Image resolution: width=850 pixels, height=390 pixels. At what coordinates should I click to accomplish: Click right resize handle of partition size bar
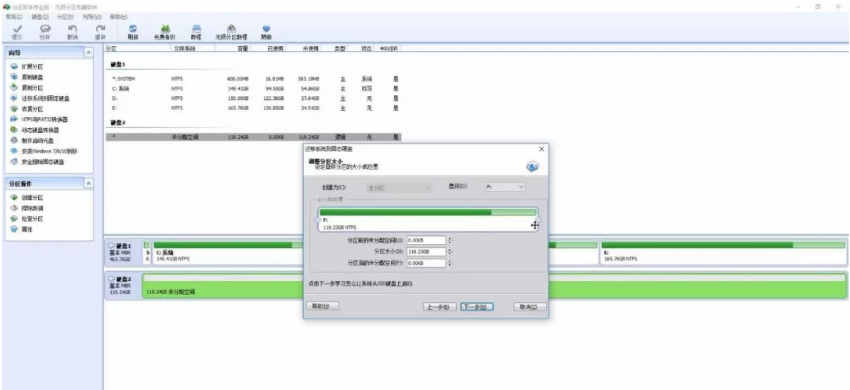[538, 220]
